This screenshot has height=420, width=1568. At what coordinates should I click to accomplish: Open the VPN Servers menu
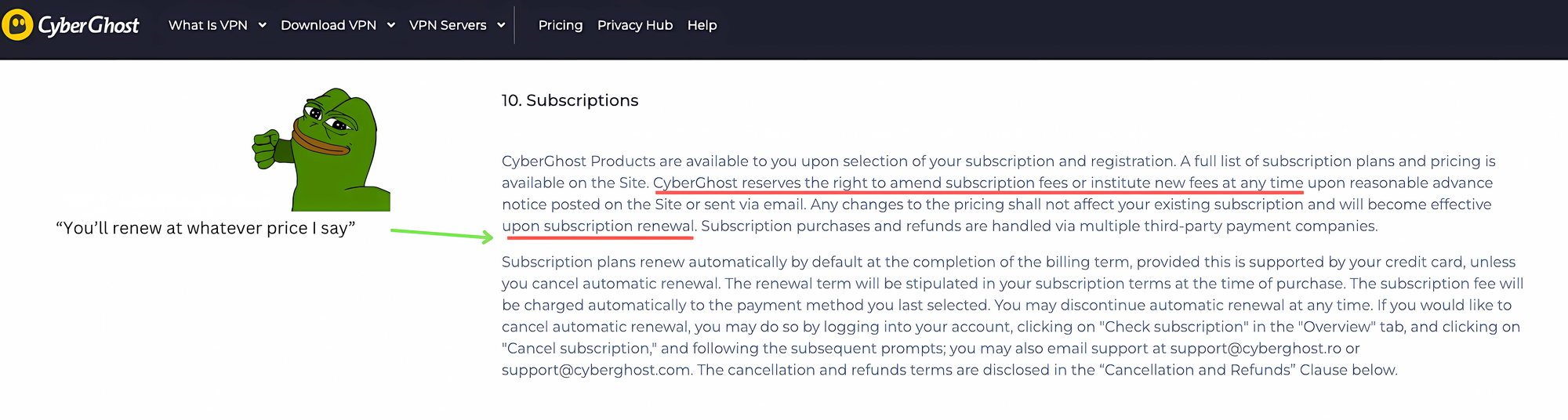tap(448, 25)
